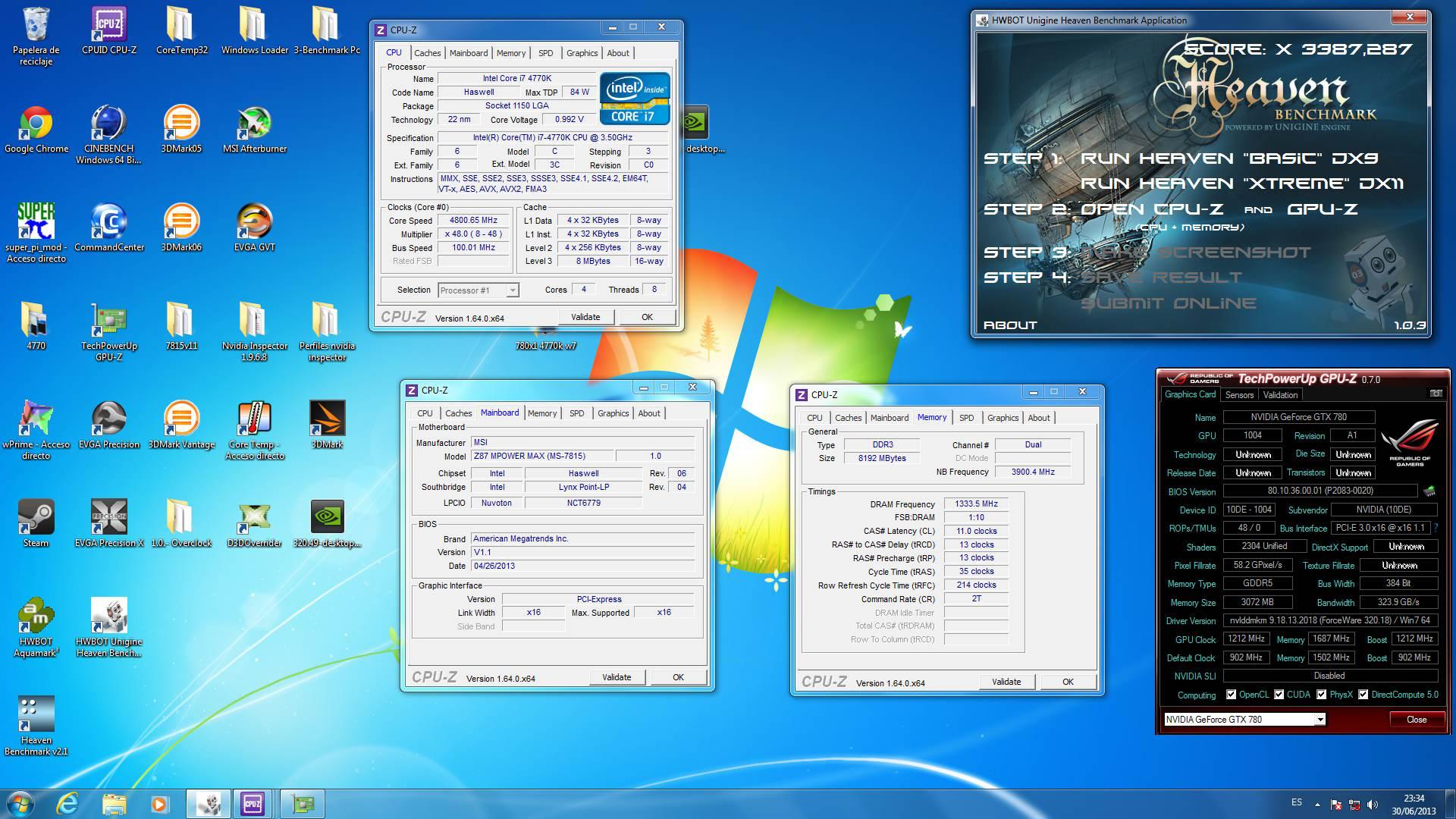Screen dimensions: 1456x819
Task: Open the 3-Benchmark Pc folder
Action: (x=327, y=31)
